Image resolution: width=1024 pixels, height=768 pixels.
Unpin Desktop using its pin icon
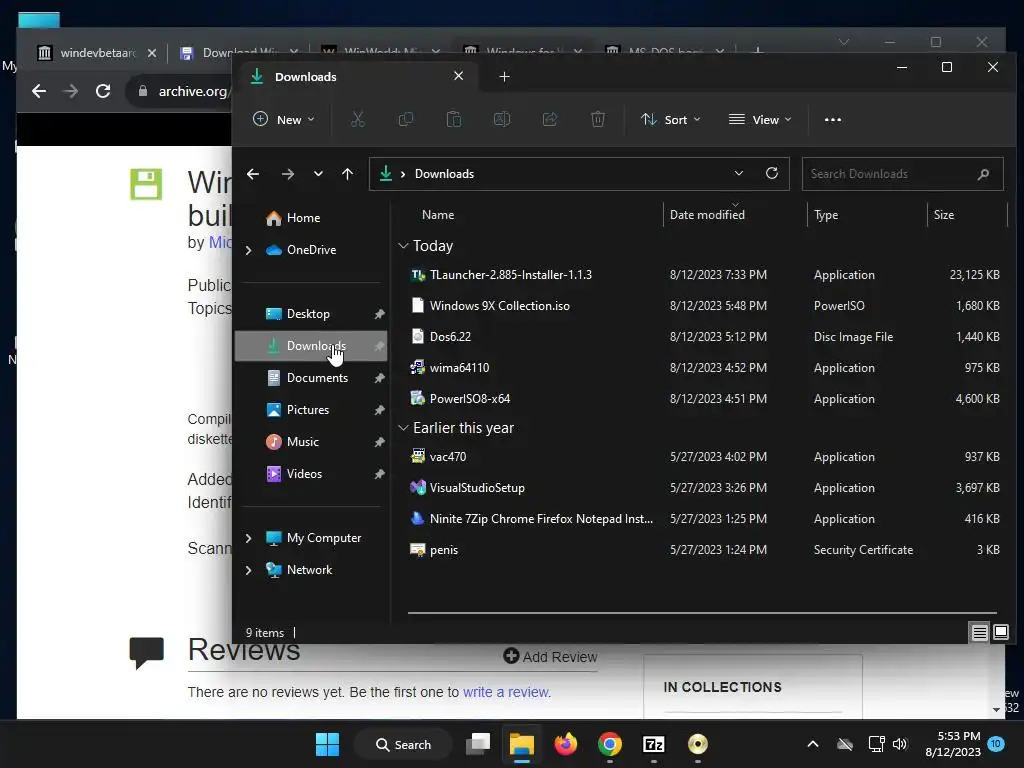379,314
